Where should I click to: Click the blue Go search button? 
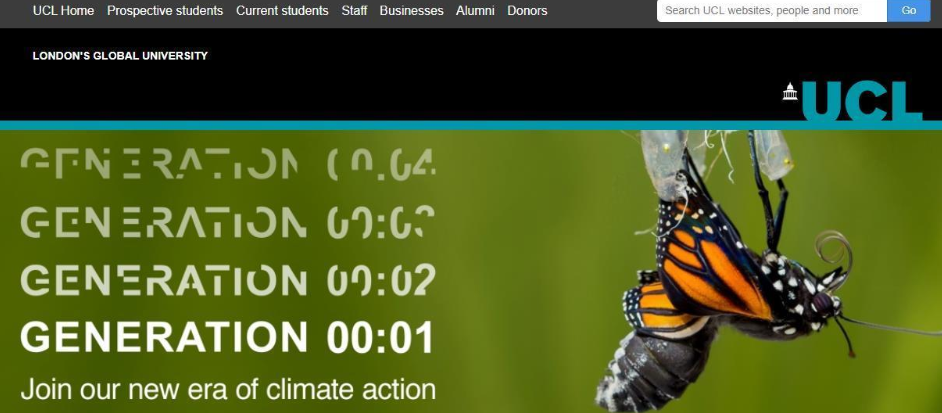coord(909,11)
